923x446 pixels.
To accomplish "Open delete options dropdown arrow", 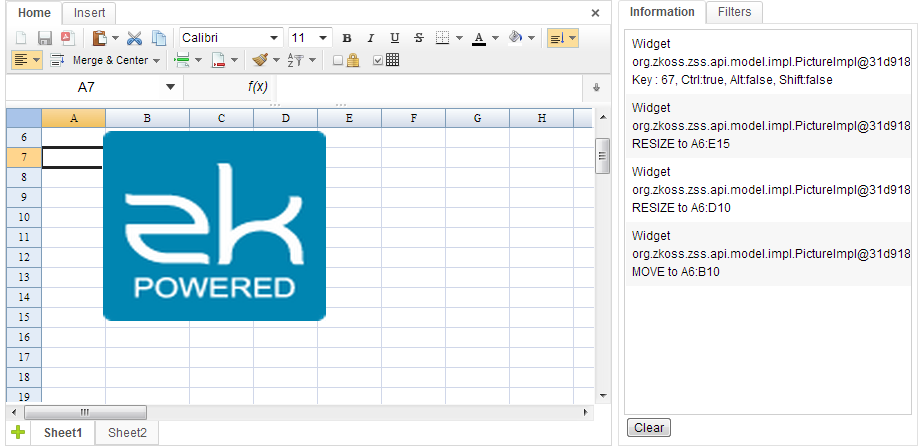I will click(234, 60).
